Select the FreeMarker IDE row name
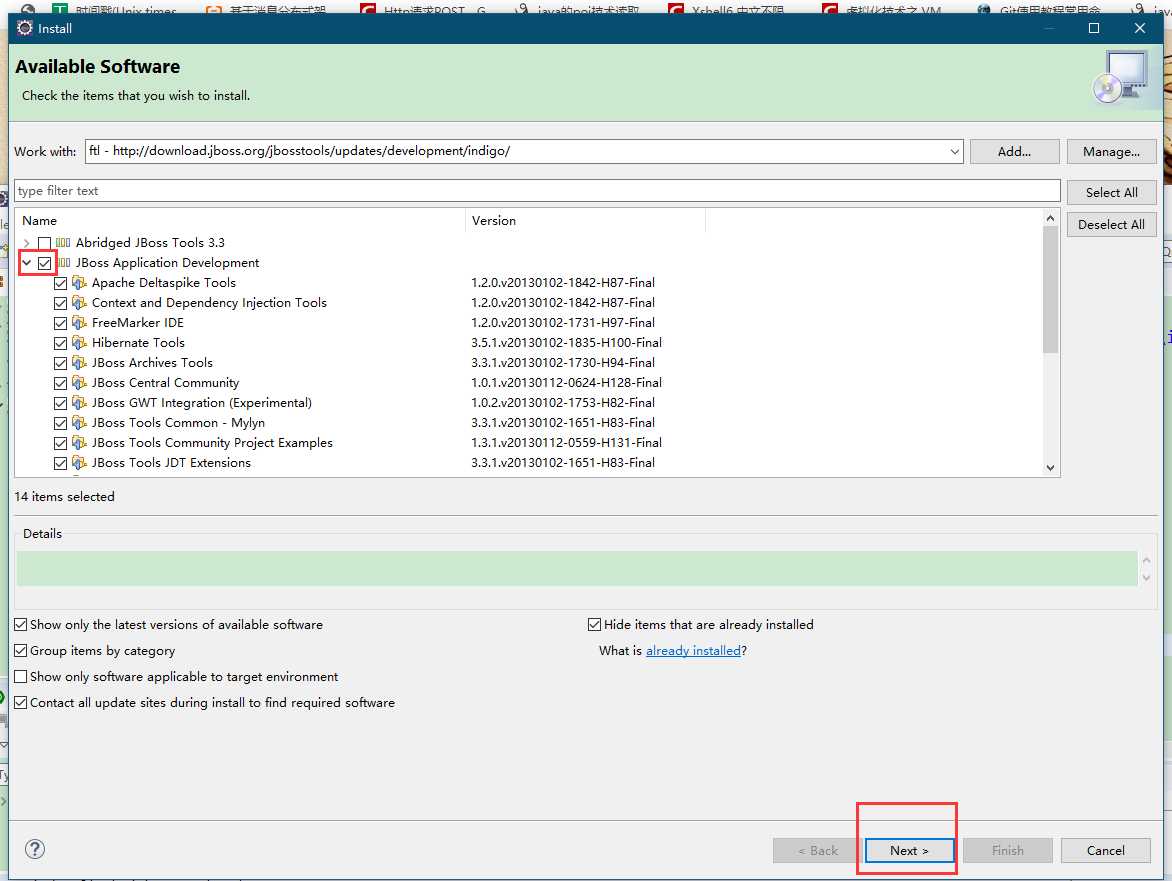1172x881 pixels. click(138, 323)
